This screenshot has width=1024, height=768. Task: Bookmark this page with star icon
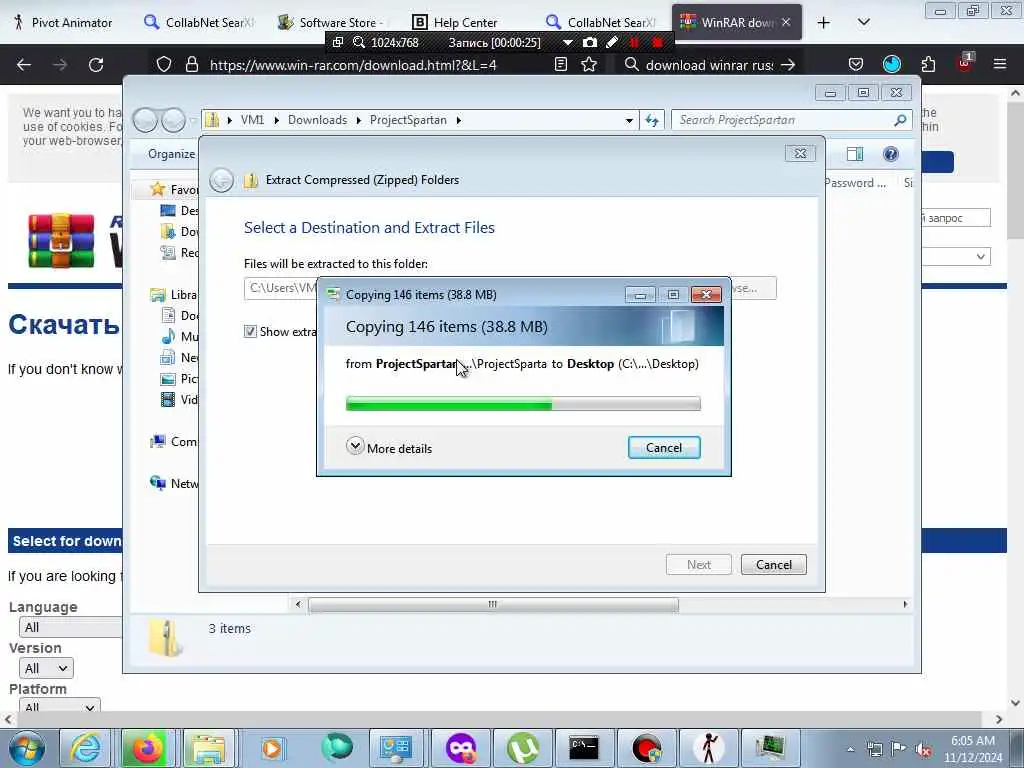click(x=589, y=65)
